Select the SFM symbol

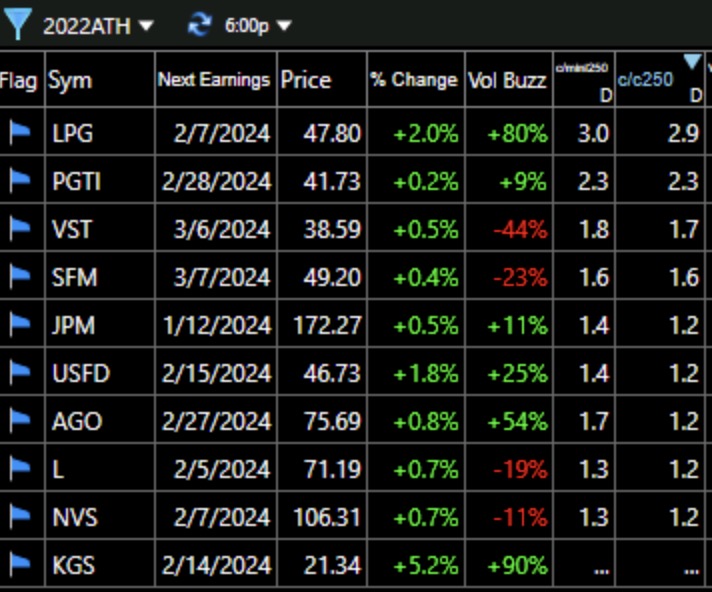click(74, 277)
